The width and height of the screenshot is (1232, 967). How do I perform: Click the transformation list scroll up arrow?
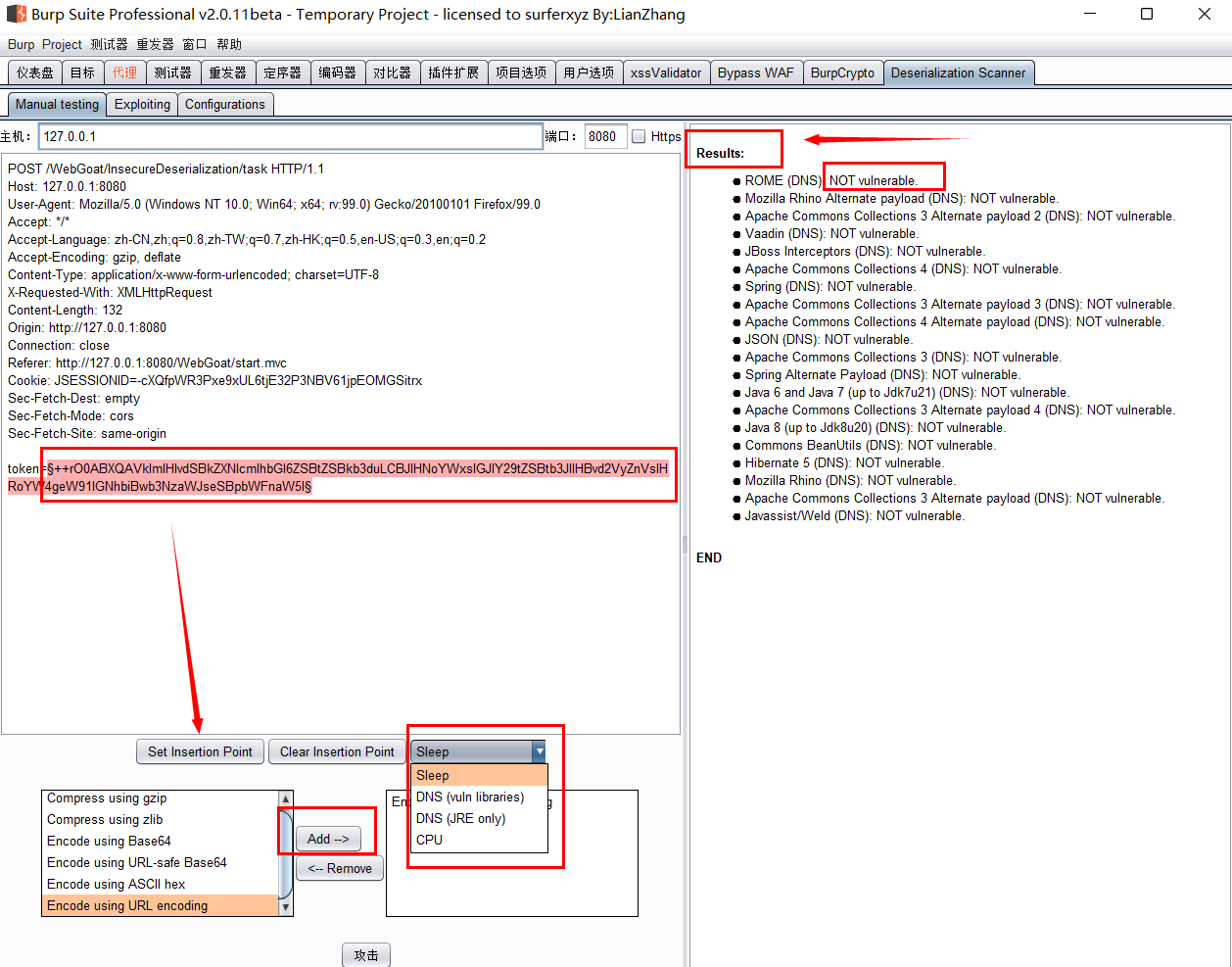(286, 799)
